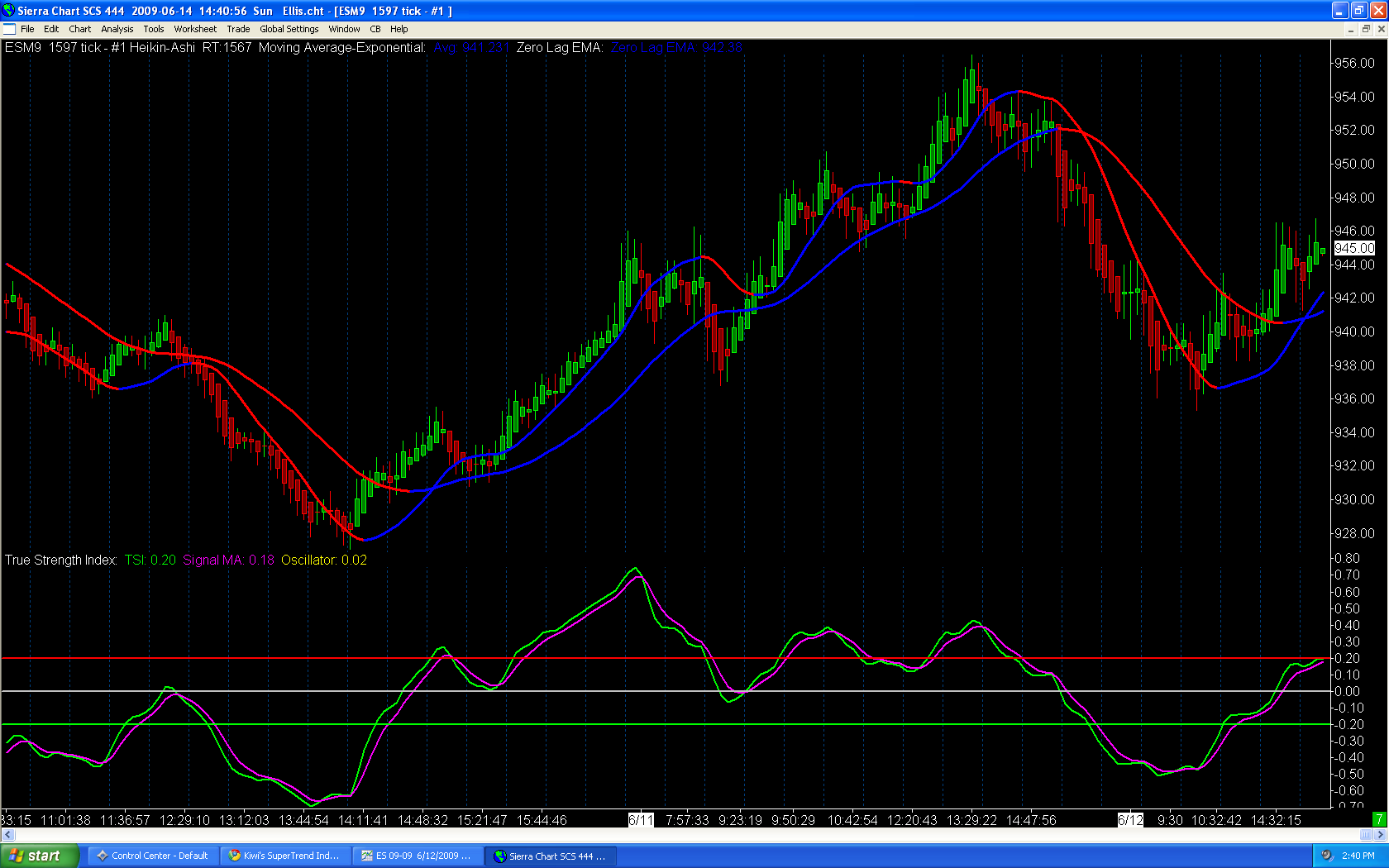Minimize the Sierra Chart main window
Viewport: 1389px width, 868px height.
coord(1341,11)
